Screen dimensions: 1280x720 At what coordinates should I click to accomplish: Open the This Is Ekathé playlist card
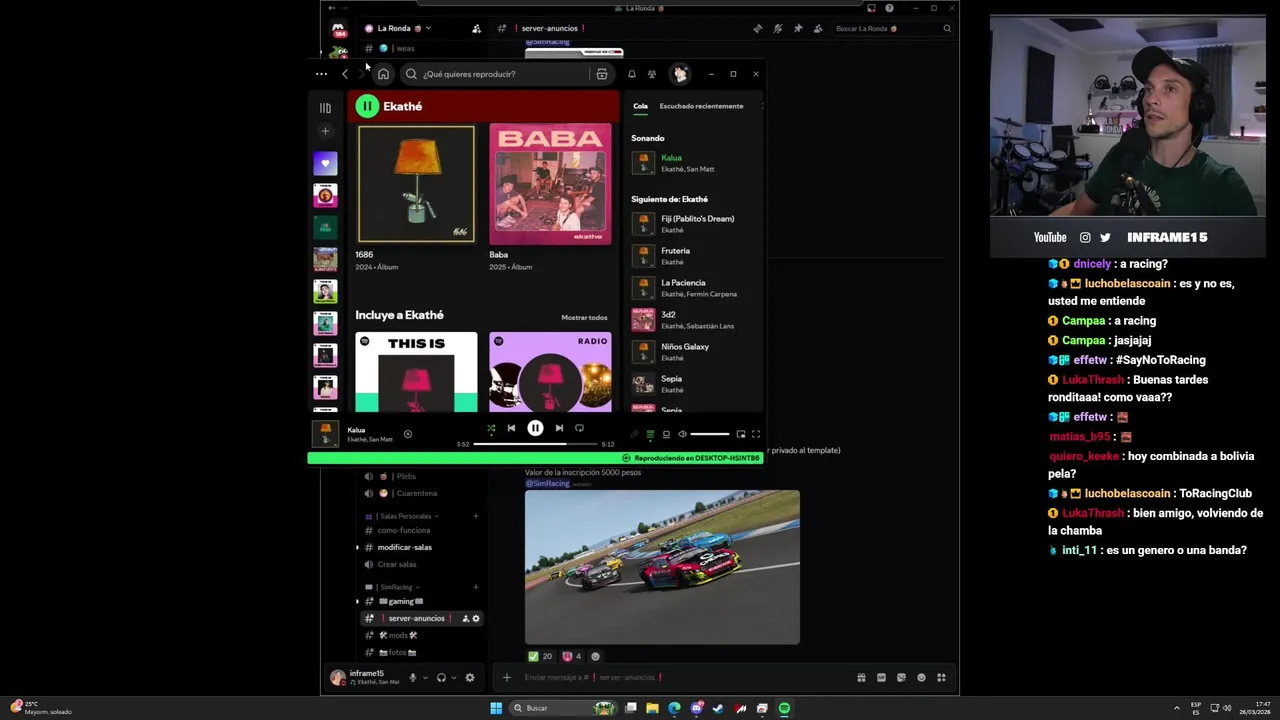416,372
